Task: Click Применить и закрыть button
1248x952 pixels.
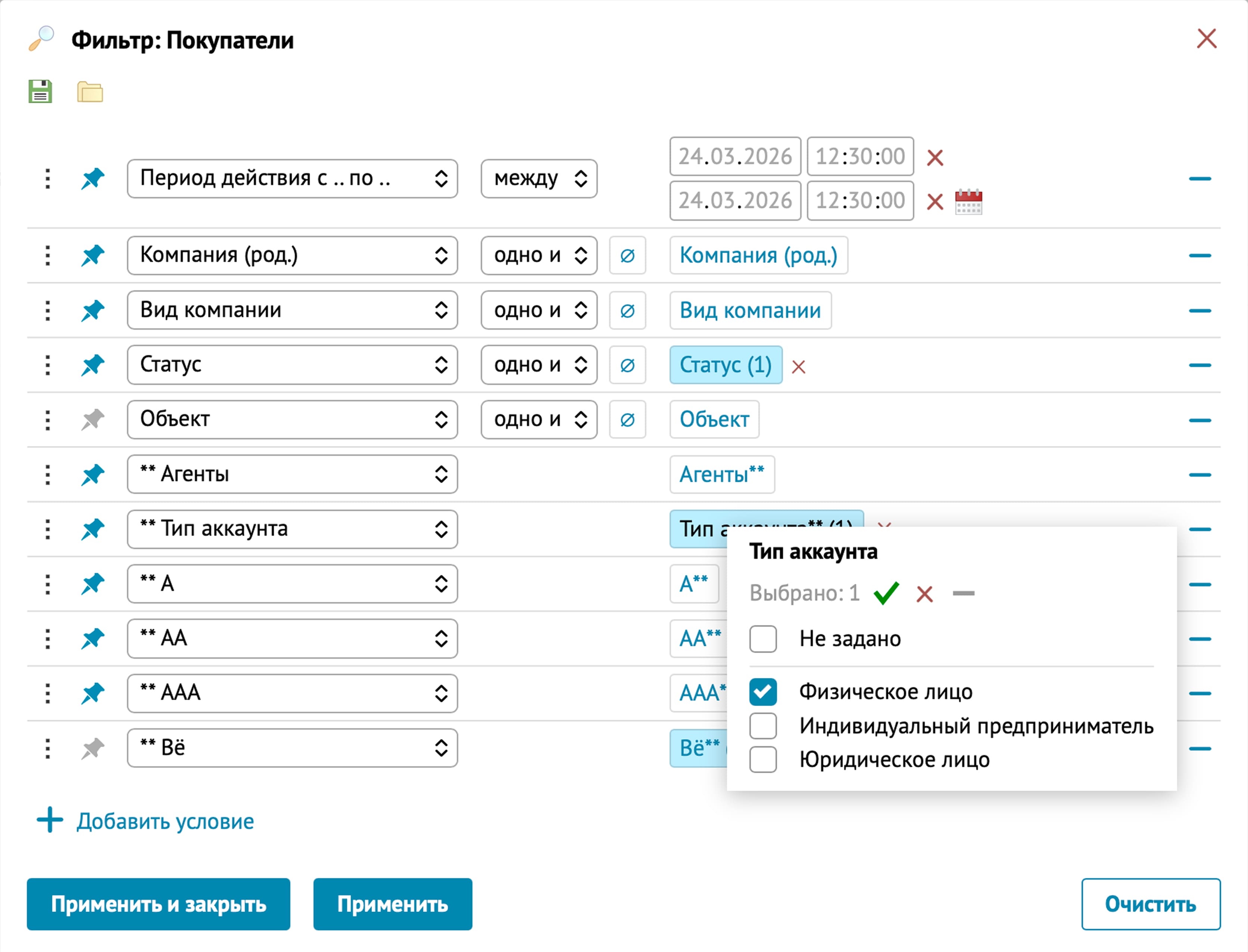Action: 158,904
